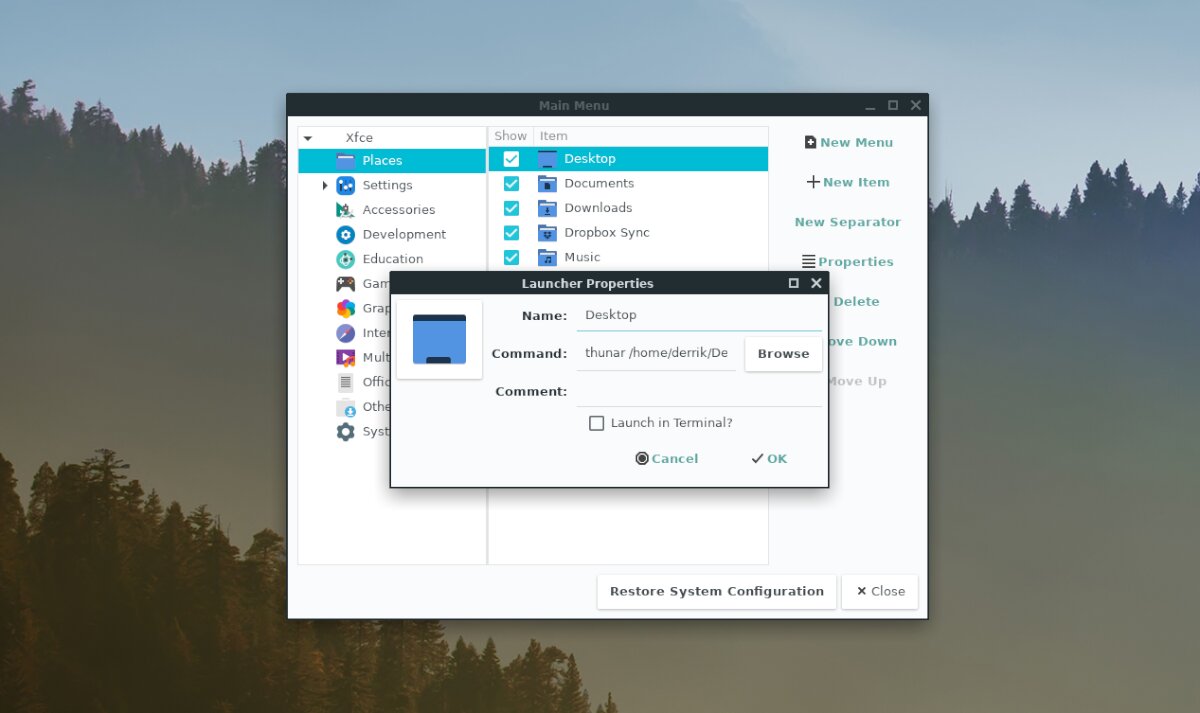Image resolution: width=1200 pixels, height=713 pixels.
Task: Confirm with the OK button
Action: [768, 459]
